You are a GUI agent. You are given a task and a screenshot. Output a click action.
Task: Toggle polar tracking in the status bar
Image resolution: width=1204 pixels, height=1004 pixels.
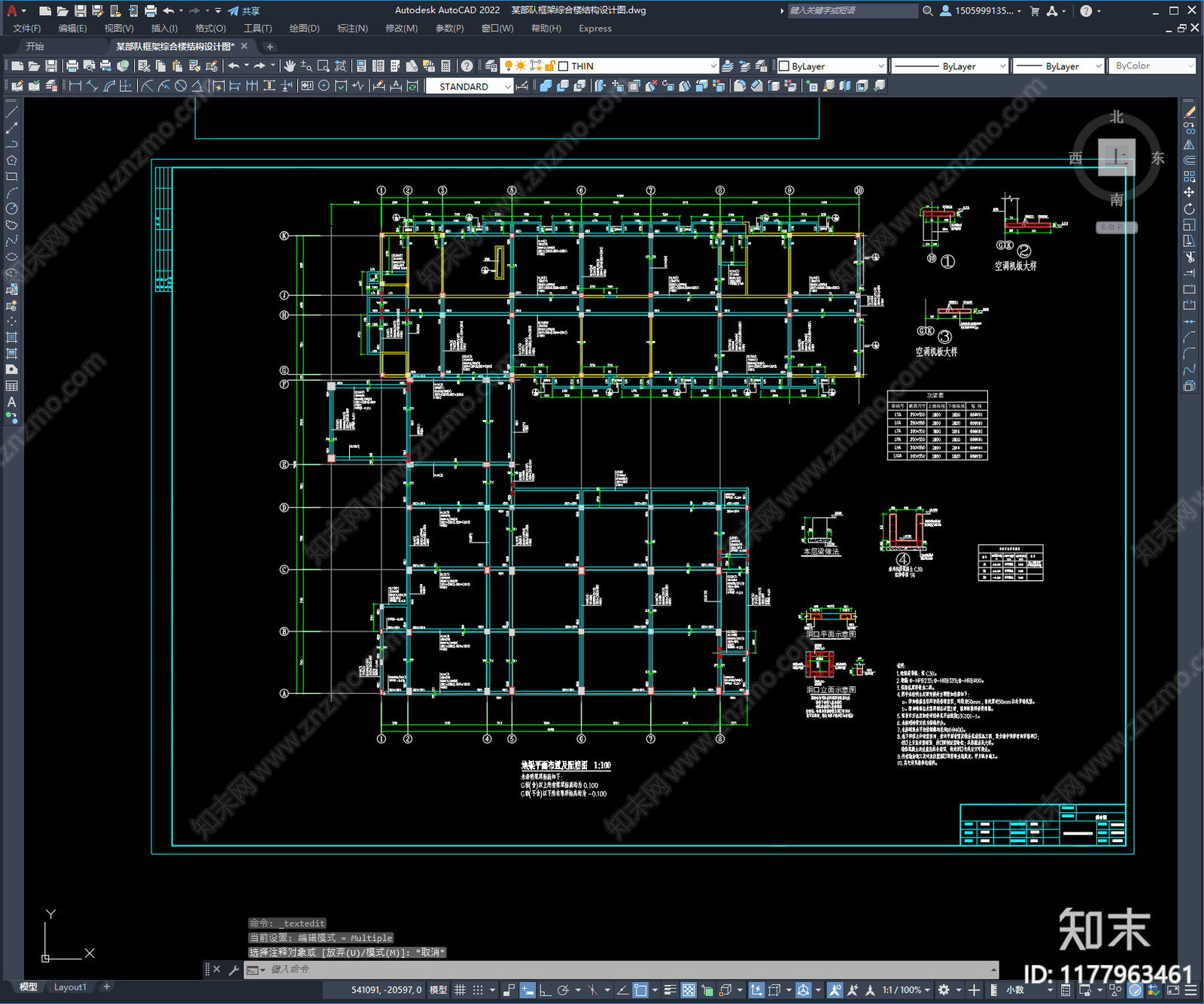point(563,990)
